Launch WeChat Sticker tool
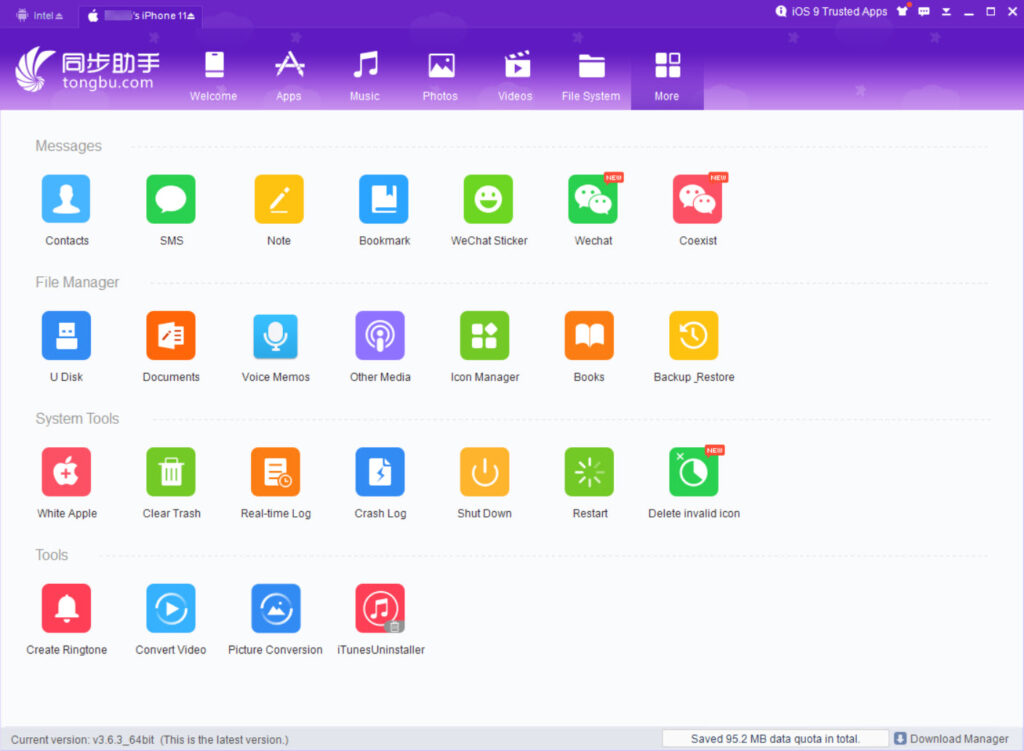 click(488, 199)
